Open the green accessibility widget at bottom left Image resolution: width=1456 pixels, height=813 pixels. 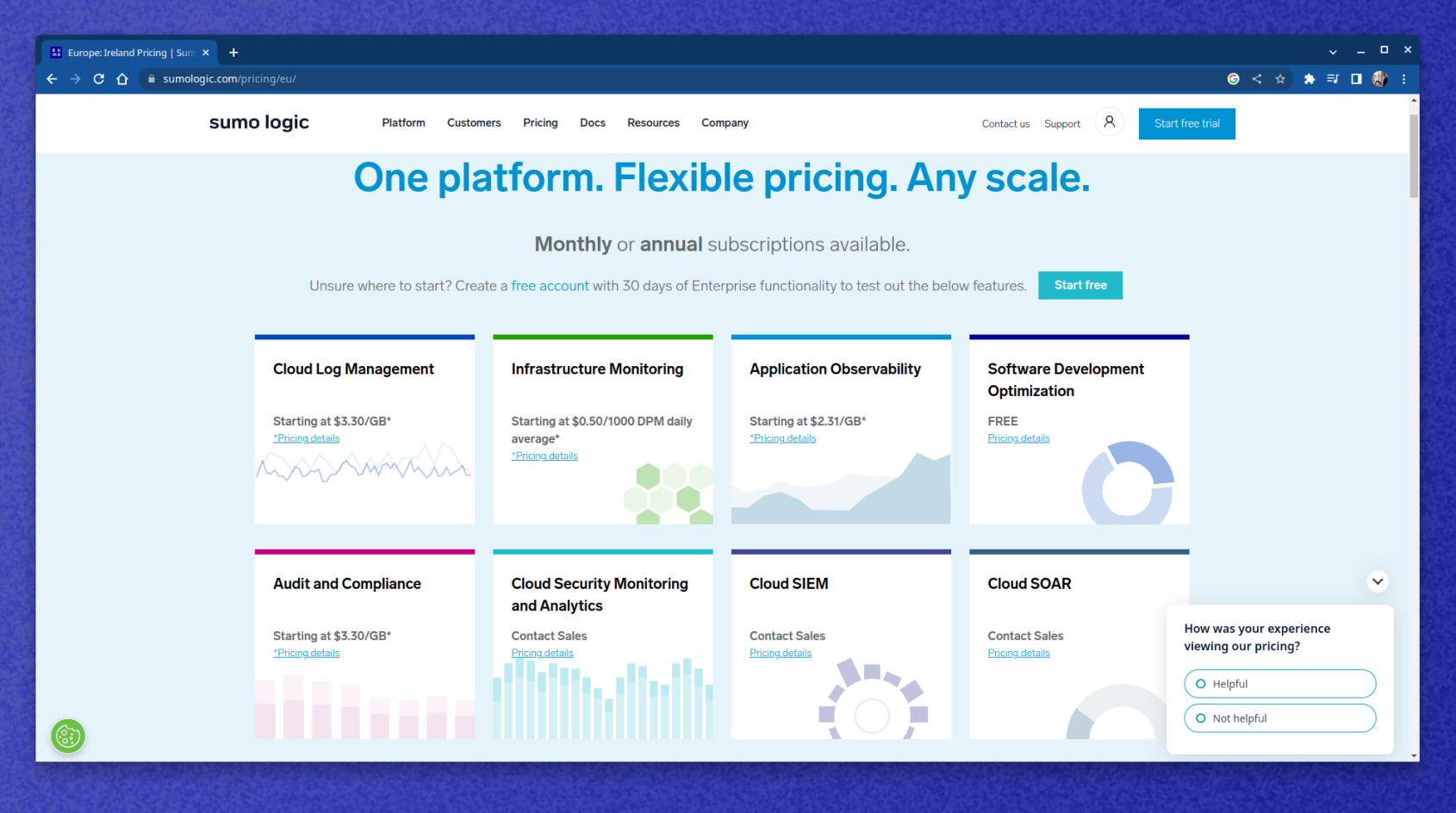[67, 736]
